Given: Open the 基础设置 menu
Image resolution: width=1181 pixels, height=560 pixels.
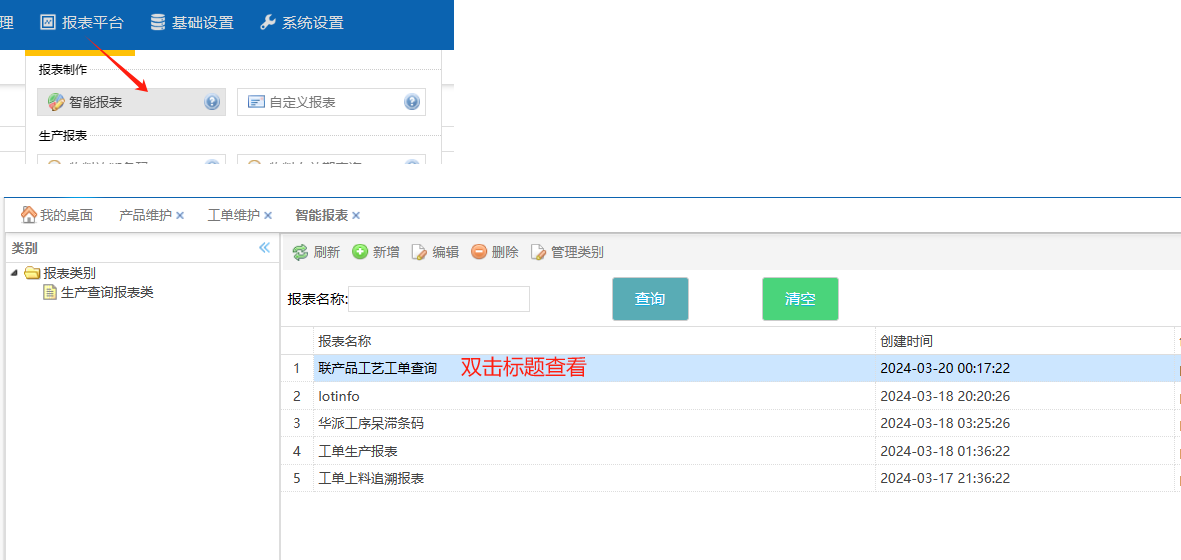Looking at the screenshot, I should coord(192,22).
